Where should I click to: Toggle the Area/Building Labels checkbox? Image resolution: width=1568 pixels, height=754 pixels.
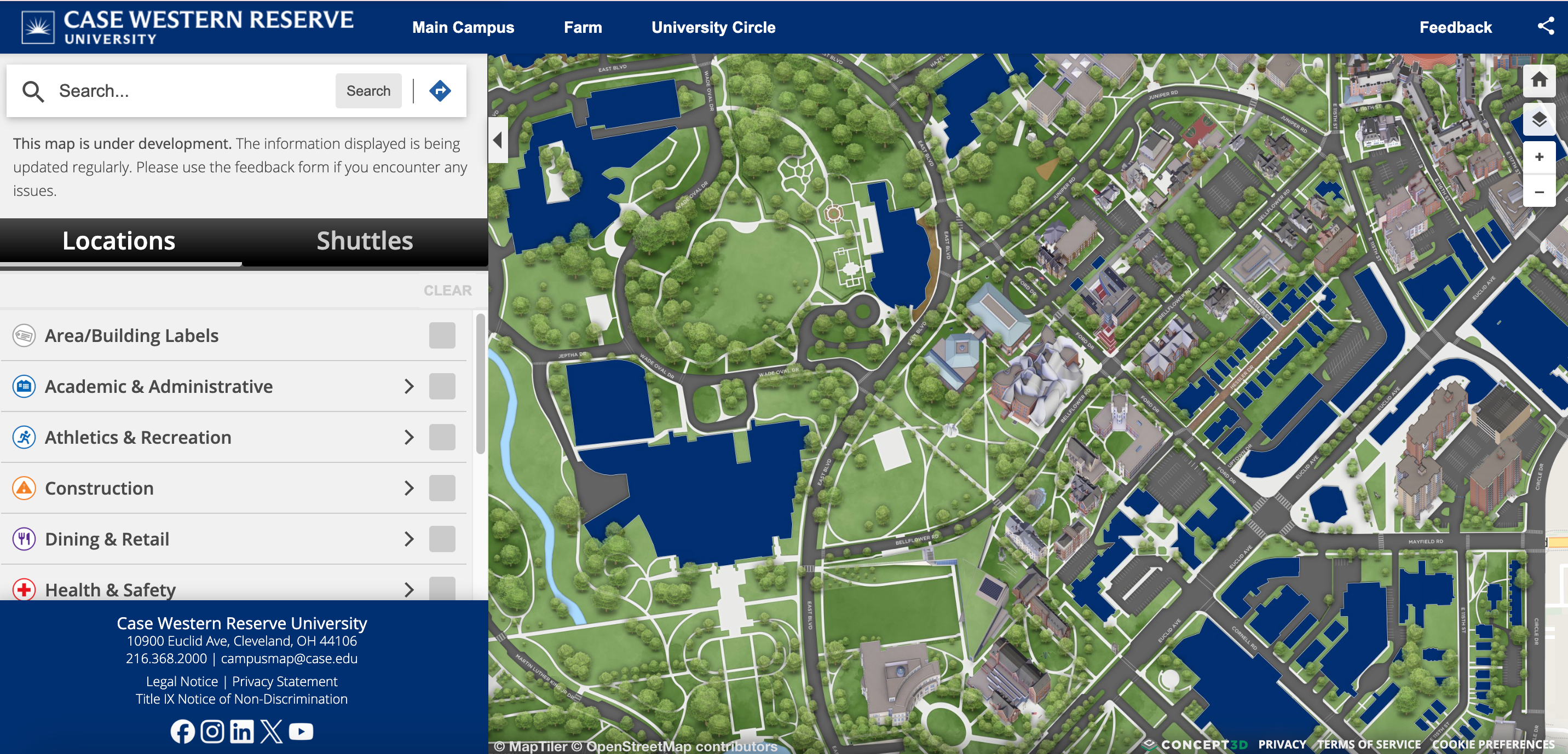point(442,335)
